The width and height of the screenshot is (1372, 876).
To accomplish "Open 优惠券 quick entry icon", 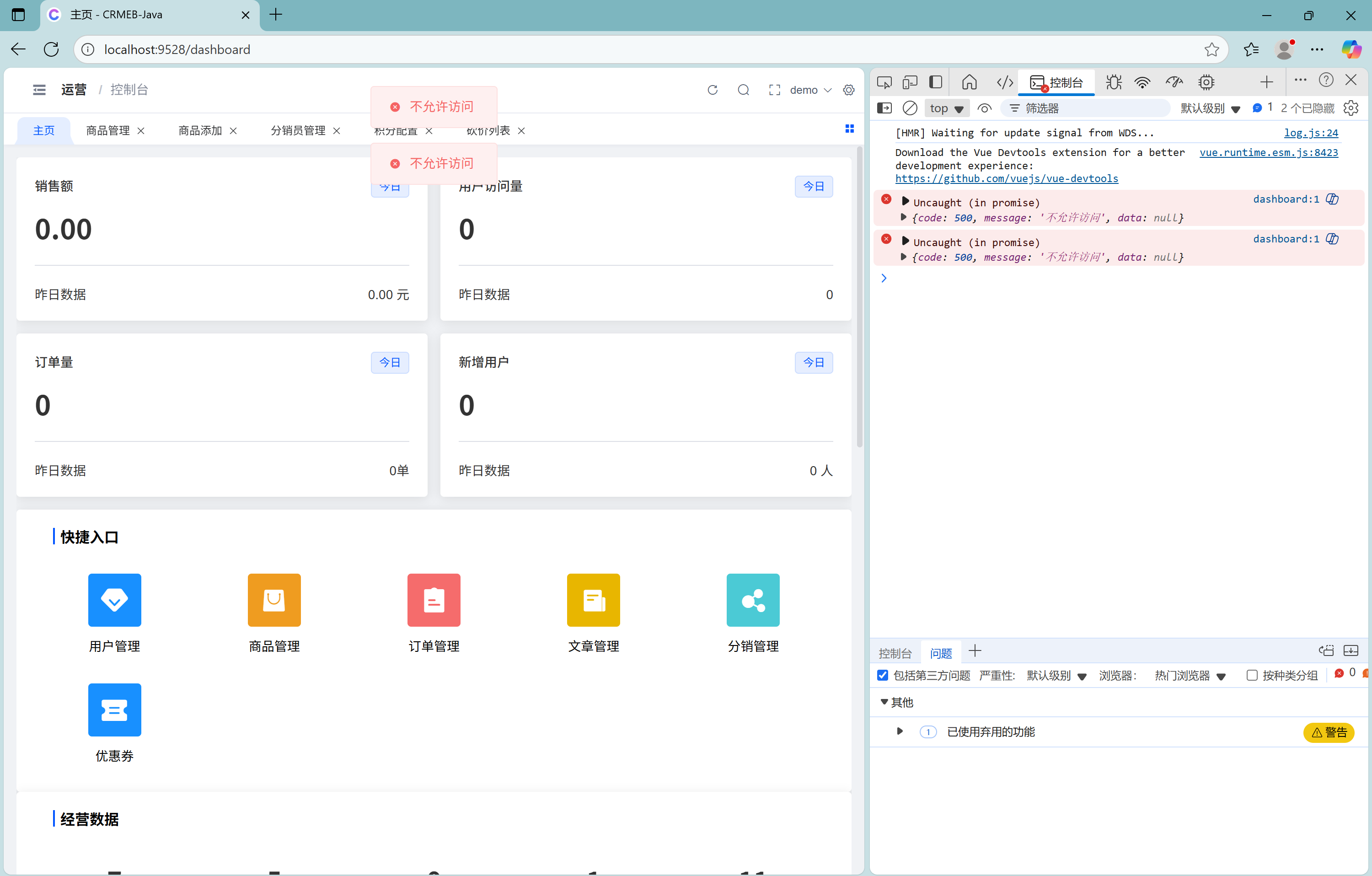I will tap(114, 709).
